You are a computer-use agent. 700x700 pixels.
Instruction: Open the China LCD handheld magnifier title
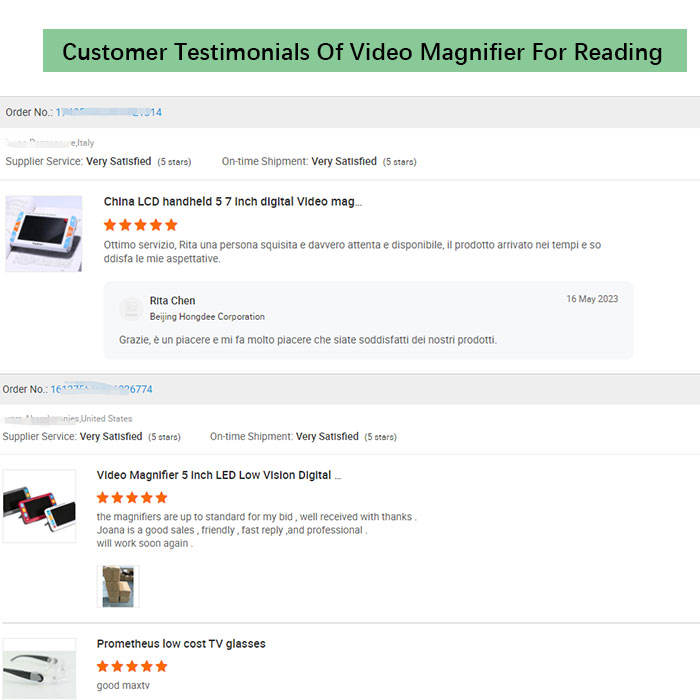[232, 202]
